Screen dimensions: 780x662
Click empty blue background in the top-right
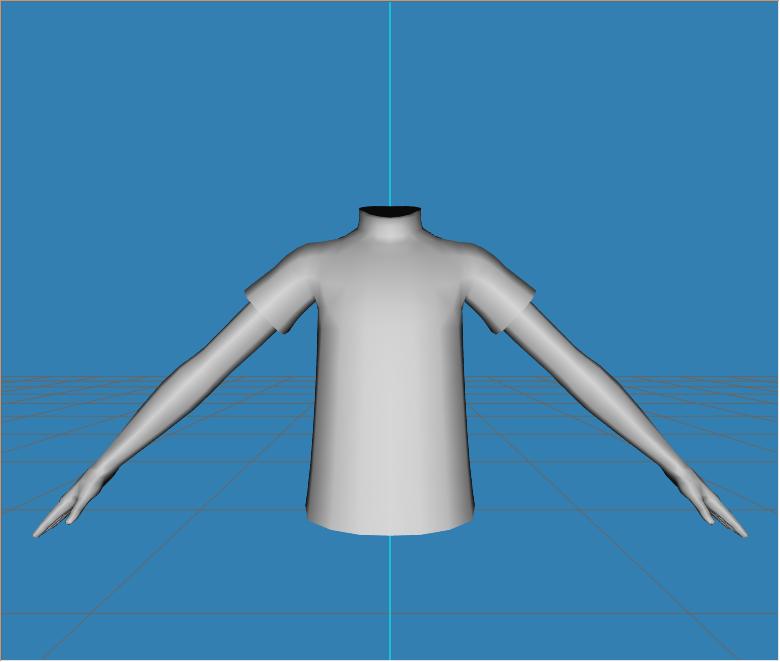pos(680,100)
